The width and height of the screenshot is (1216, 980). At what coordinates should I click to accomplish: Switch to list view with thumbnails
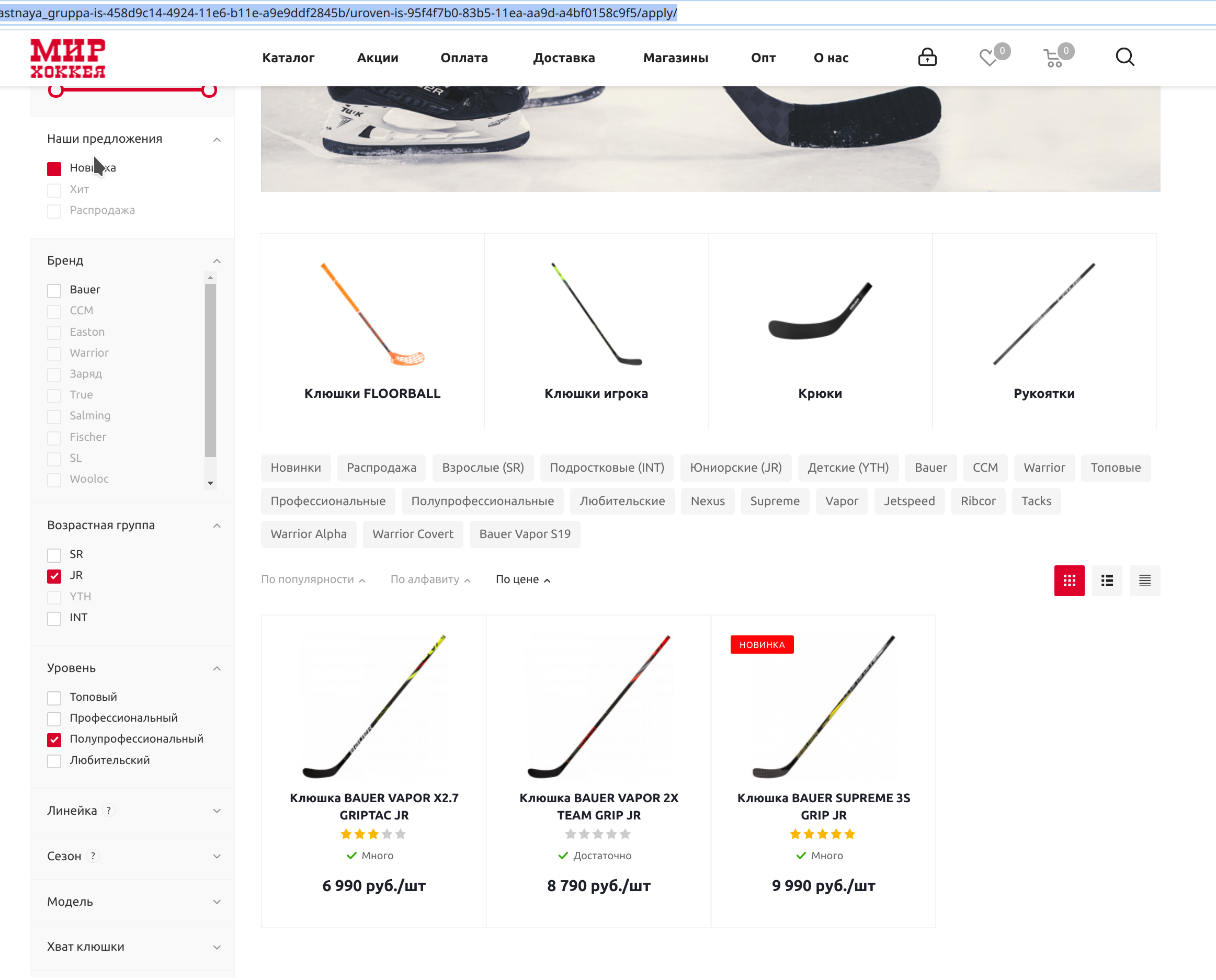point(1107,580)
